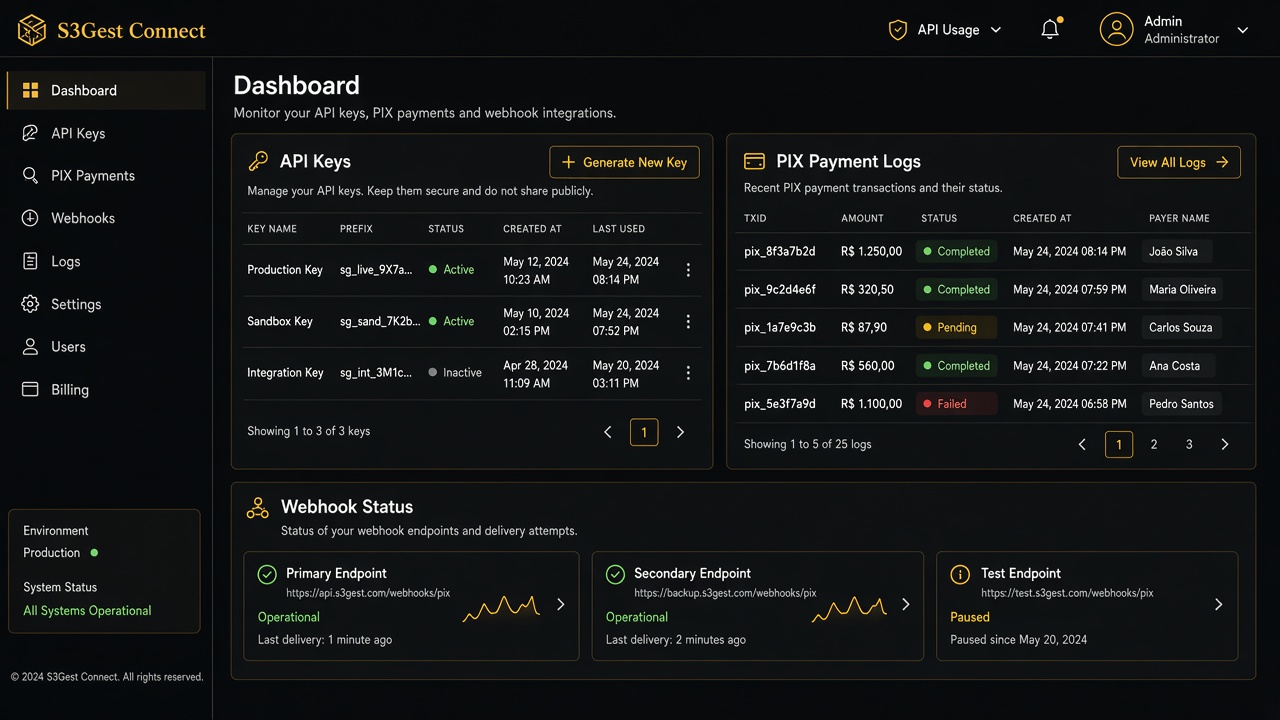
Task: Click the S3Gest Connect logo
Action: (112, 30)
